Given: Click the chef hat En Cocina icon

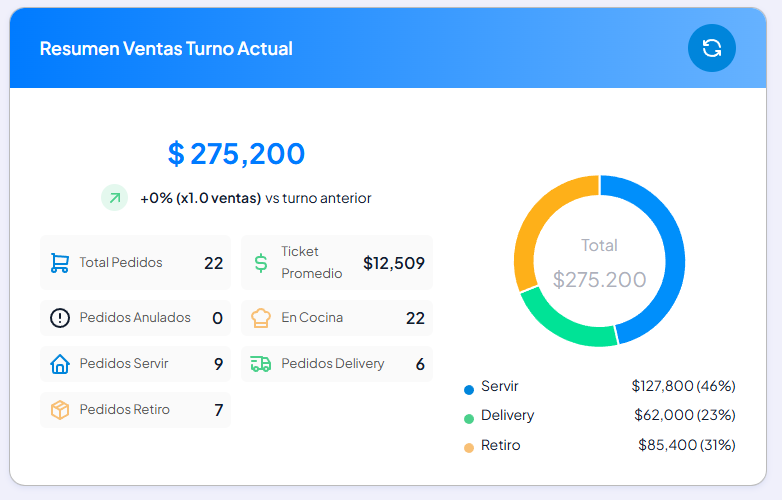Looking at the screenshot, I should (x=261, y=318).
